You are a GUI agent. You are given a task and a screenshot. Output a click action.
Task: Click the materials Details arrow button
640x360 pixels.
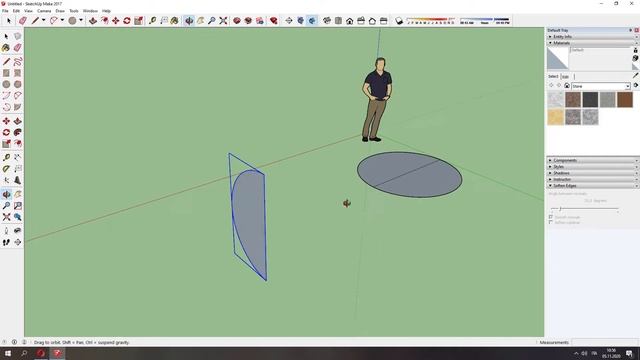point(636,86)
